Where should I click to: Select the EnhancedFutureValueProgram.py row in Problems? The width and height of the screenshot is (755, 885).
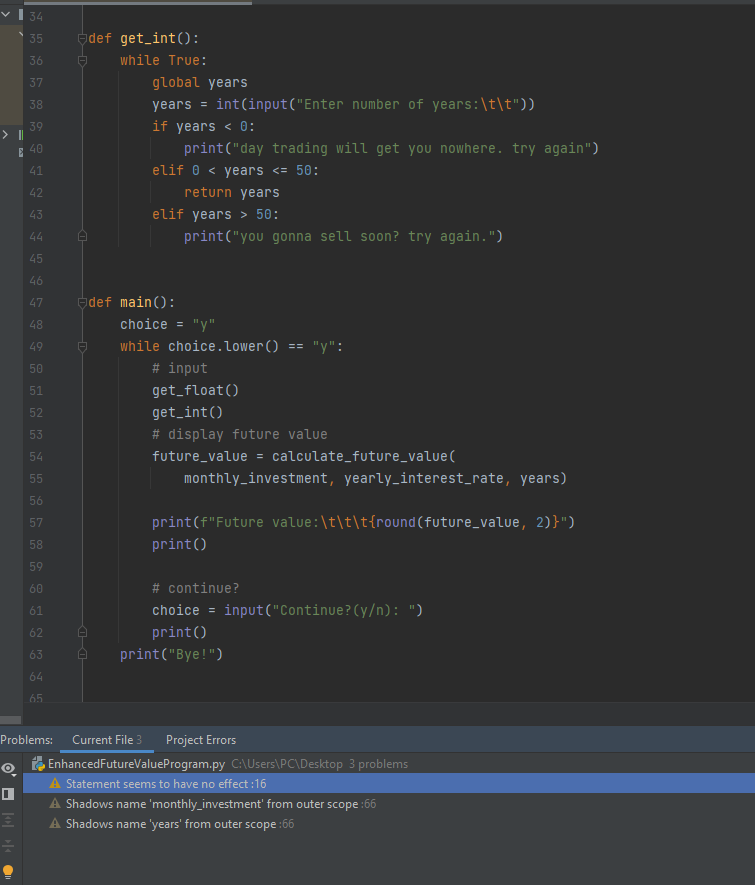[x=389, y=764]
